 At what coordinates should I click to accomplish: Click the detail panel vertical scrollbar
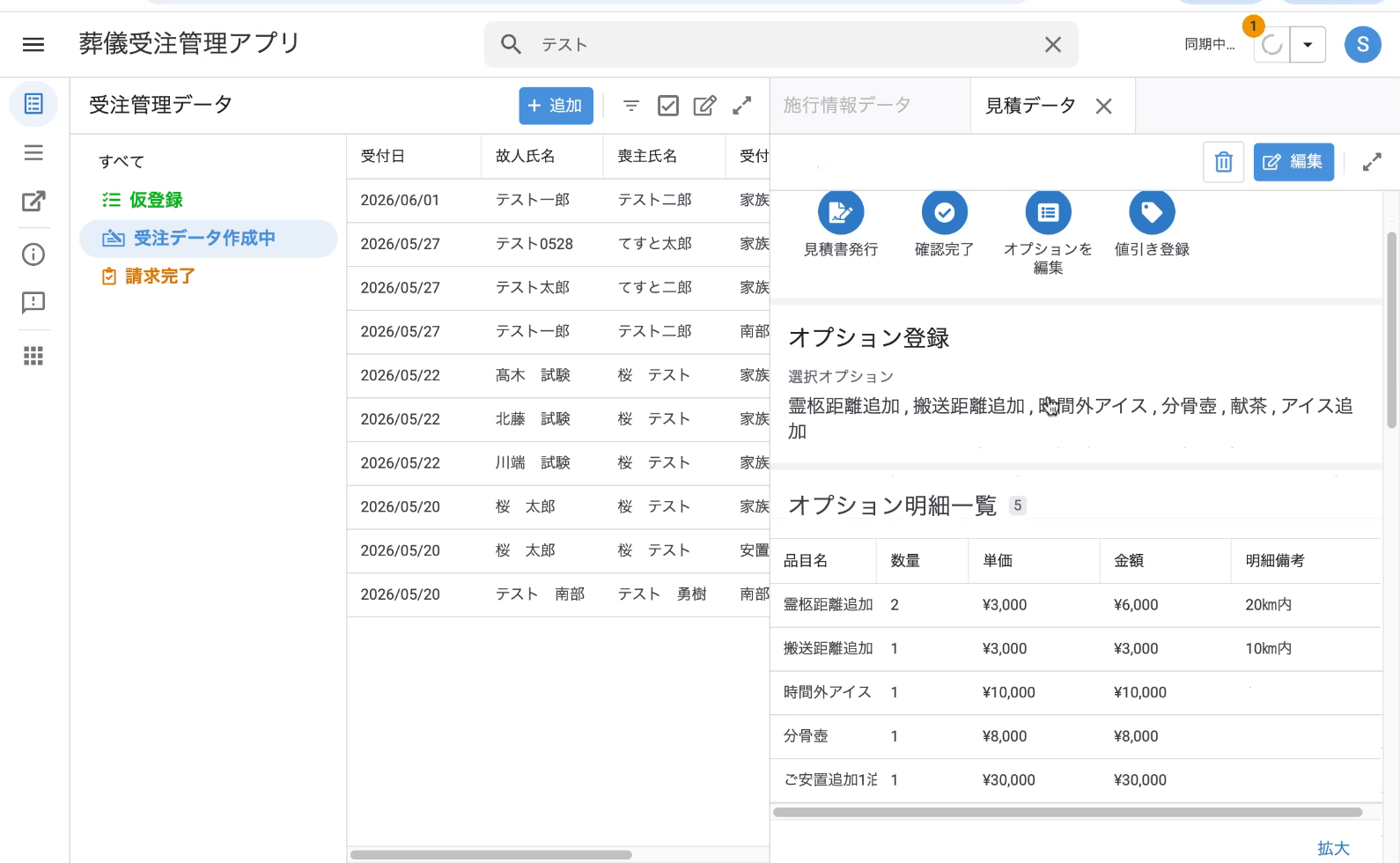1391,328
